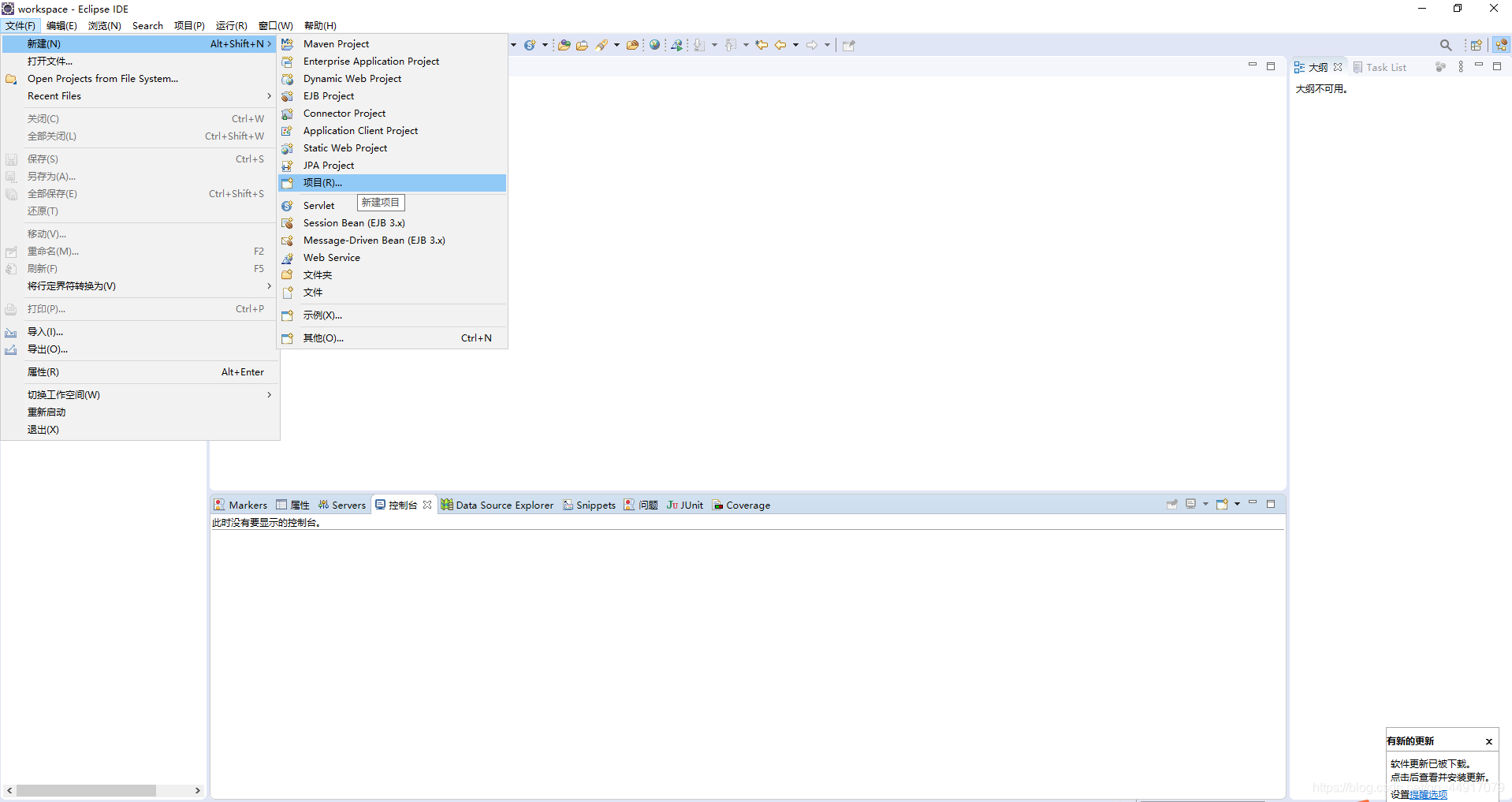The height and width of the screenshot is (802, 1512).
Task: Choose 导入(I)... in File menu
Action: click(140, 332)
